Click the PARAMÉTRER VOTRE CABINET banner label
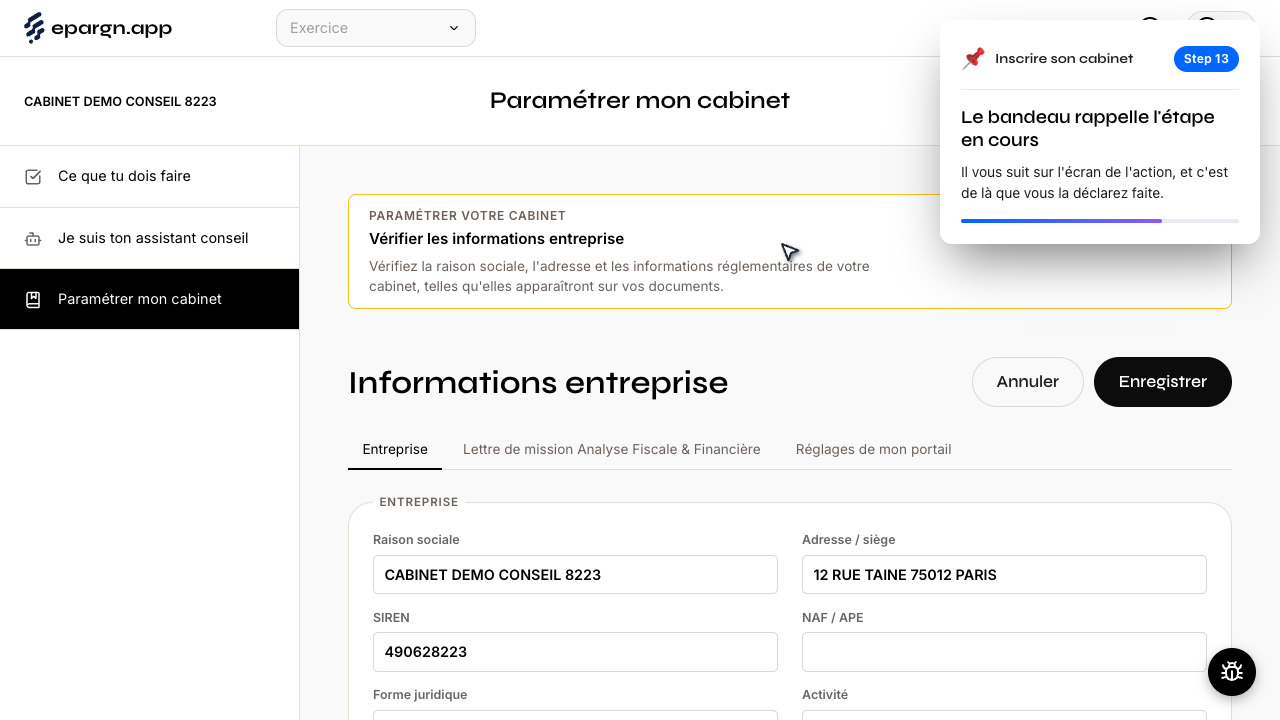Screen dimensions: 1280x720 pyautogui.click(x=467, y=216)
